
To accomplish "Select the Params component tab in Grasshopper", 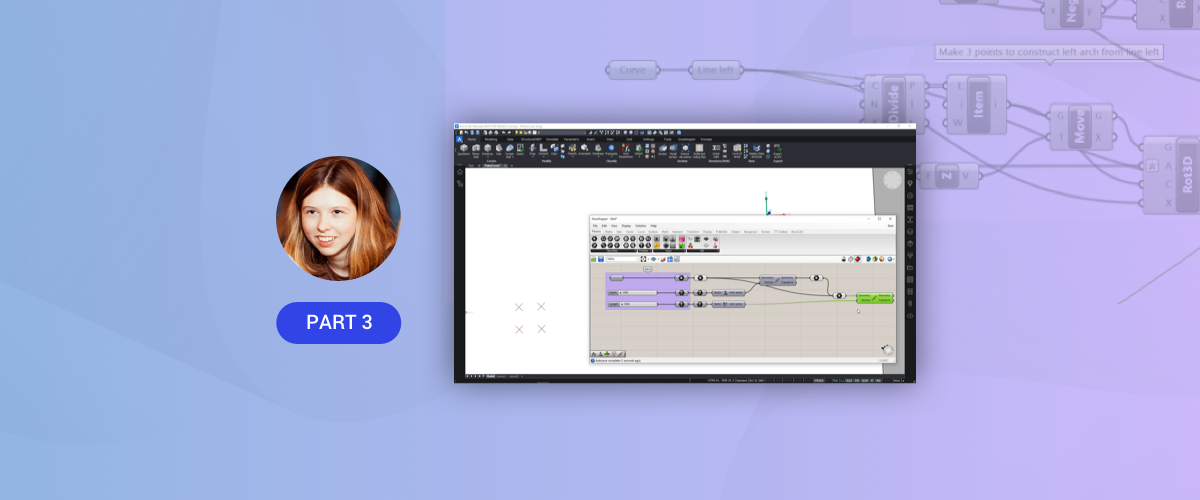I will [x=596, y=232].
